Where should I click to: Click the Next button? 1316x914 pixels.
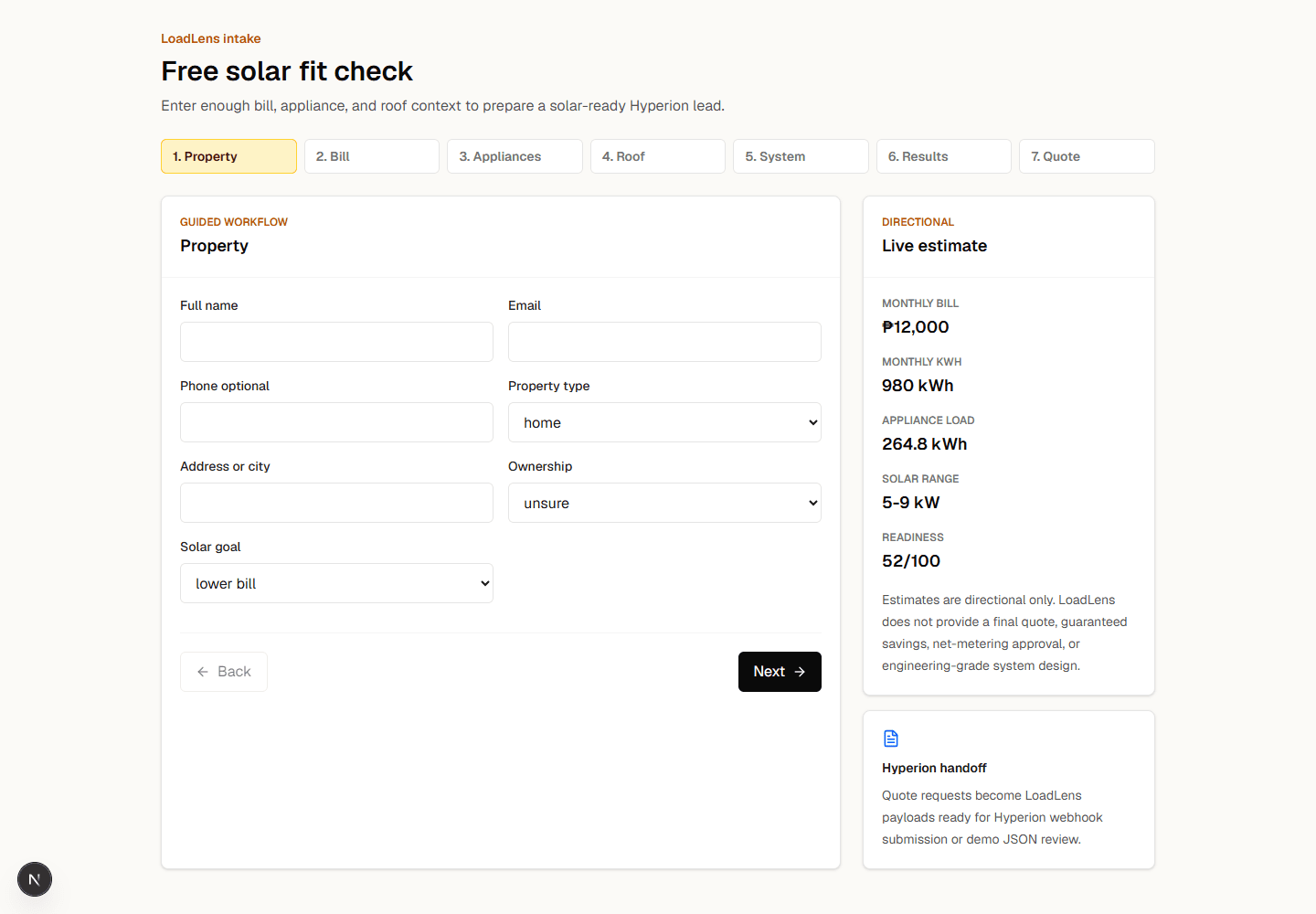pyautogui.click(x=780, y=672)
